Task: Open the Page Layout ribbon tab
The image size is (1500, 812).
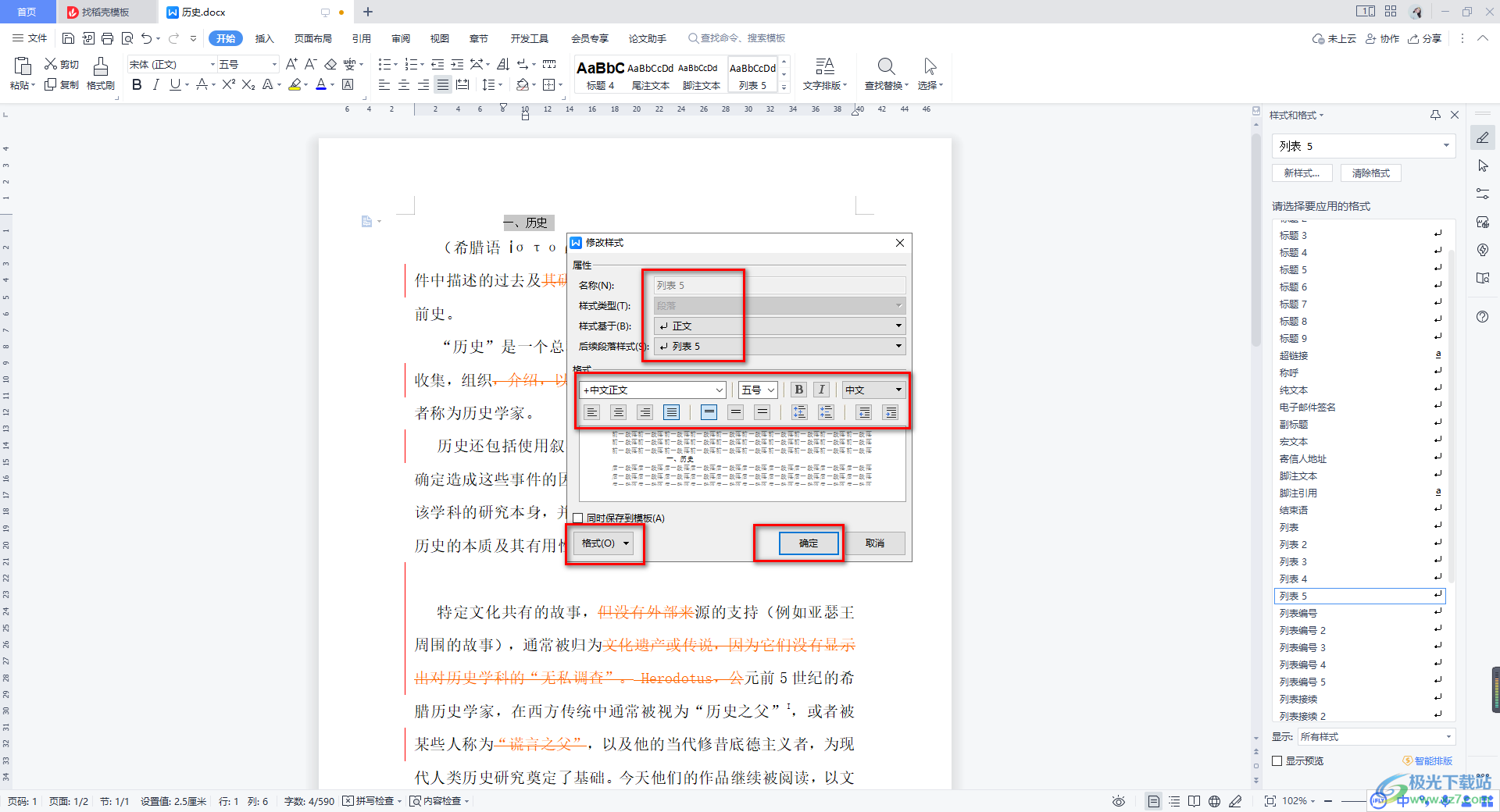Action: point(312,38)
